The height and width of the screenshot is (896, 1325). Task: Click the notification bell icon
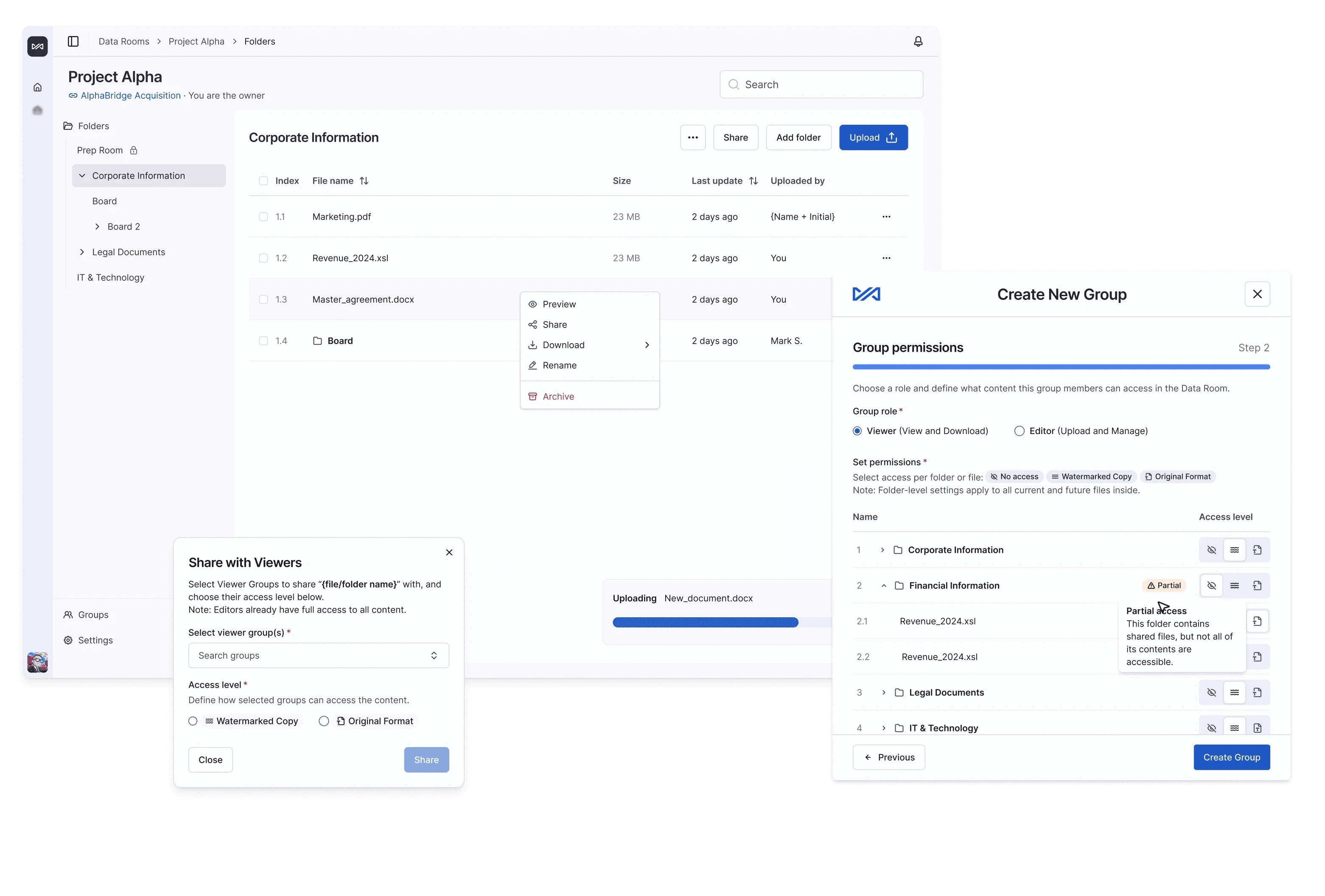(x=918, y=42)
